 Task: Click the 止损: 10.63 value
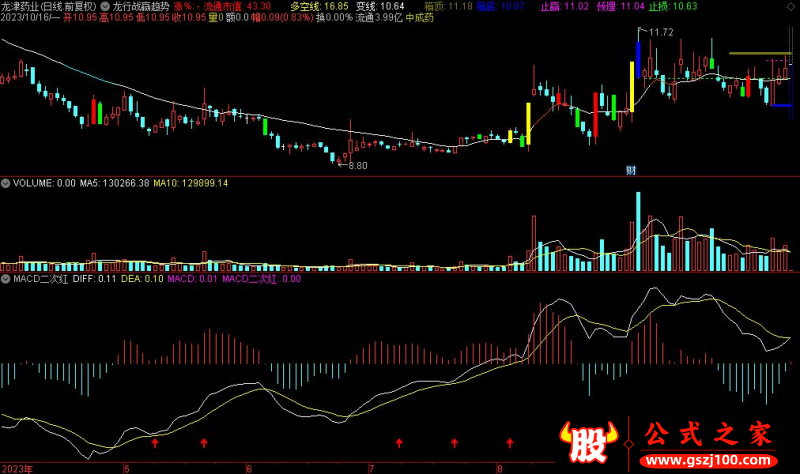pos(673,7)
